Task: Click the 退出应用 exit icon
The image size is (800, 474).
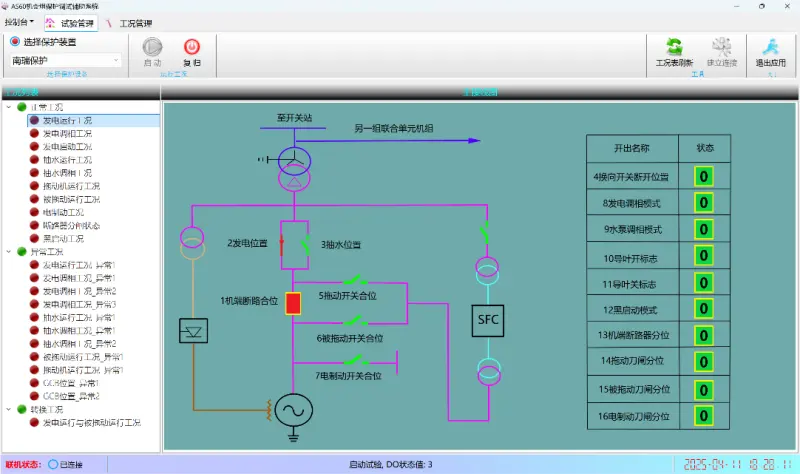Action: (x=770, y=47)
